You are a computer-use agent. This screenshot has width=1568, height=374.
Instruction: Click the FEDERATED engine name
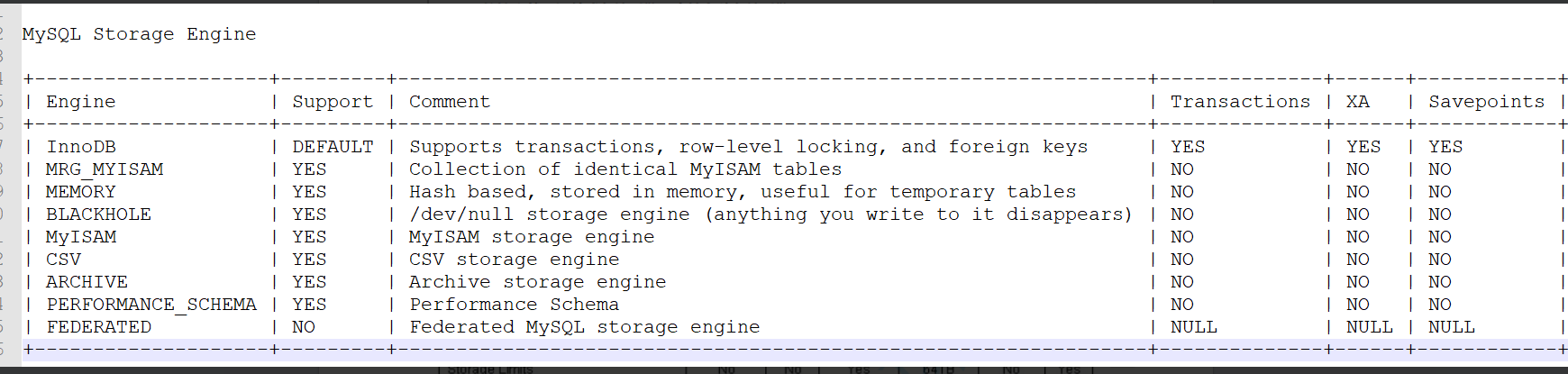tap(98, 327)
